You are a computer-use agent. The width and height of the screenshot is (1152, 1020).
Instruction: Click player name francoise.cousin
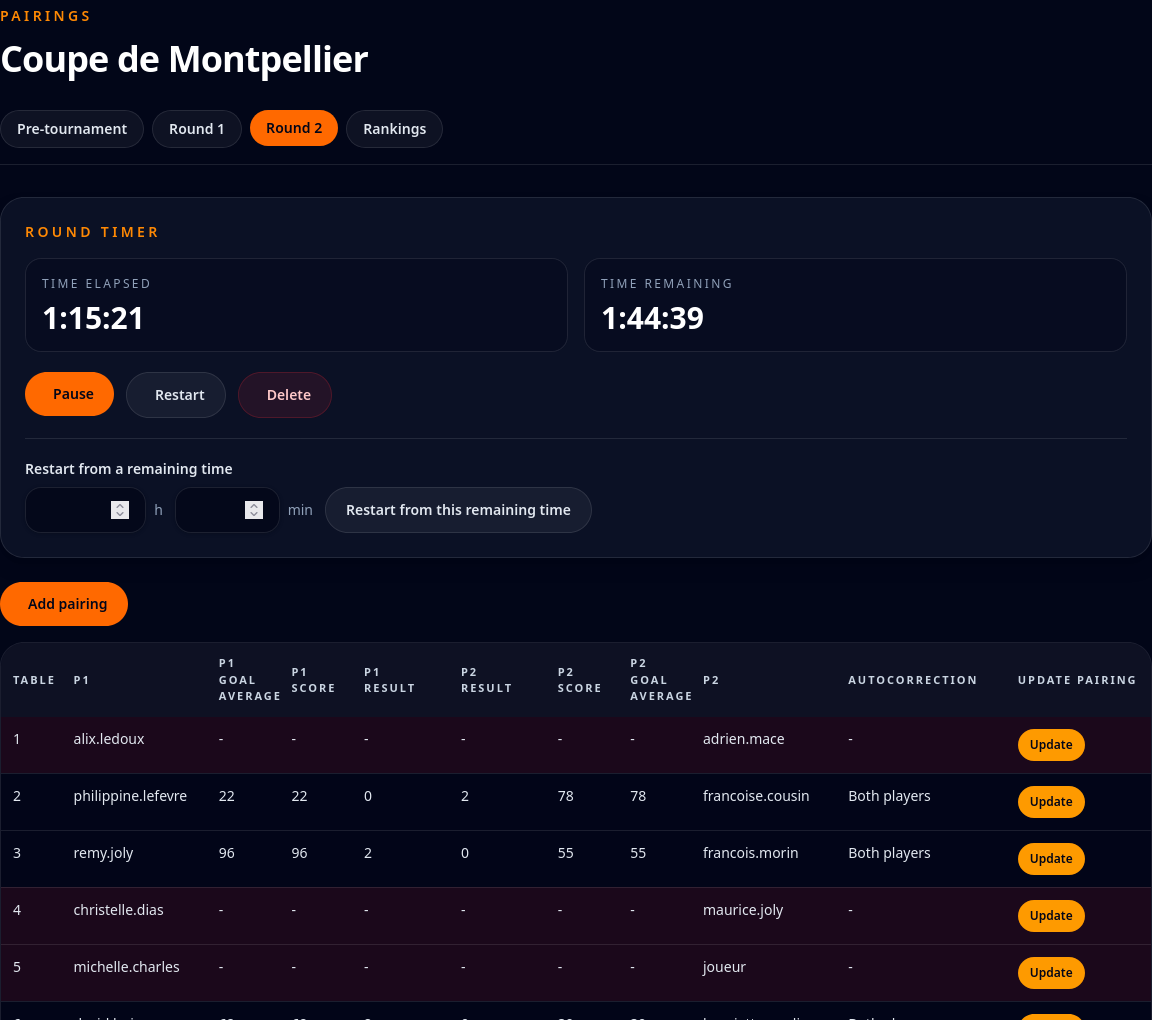point(756,796)
